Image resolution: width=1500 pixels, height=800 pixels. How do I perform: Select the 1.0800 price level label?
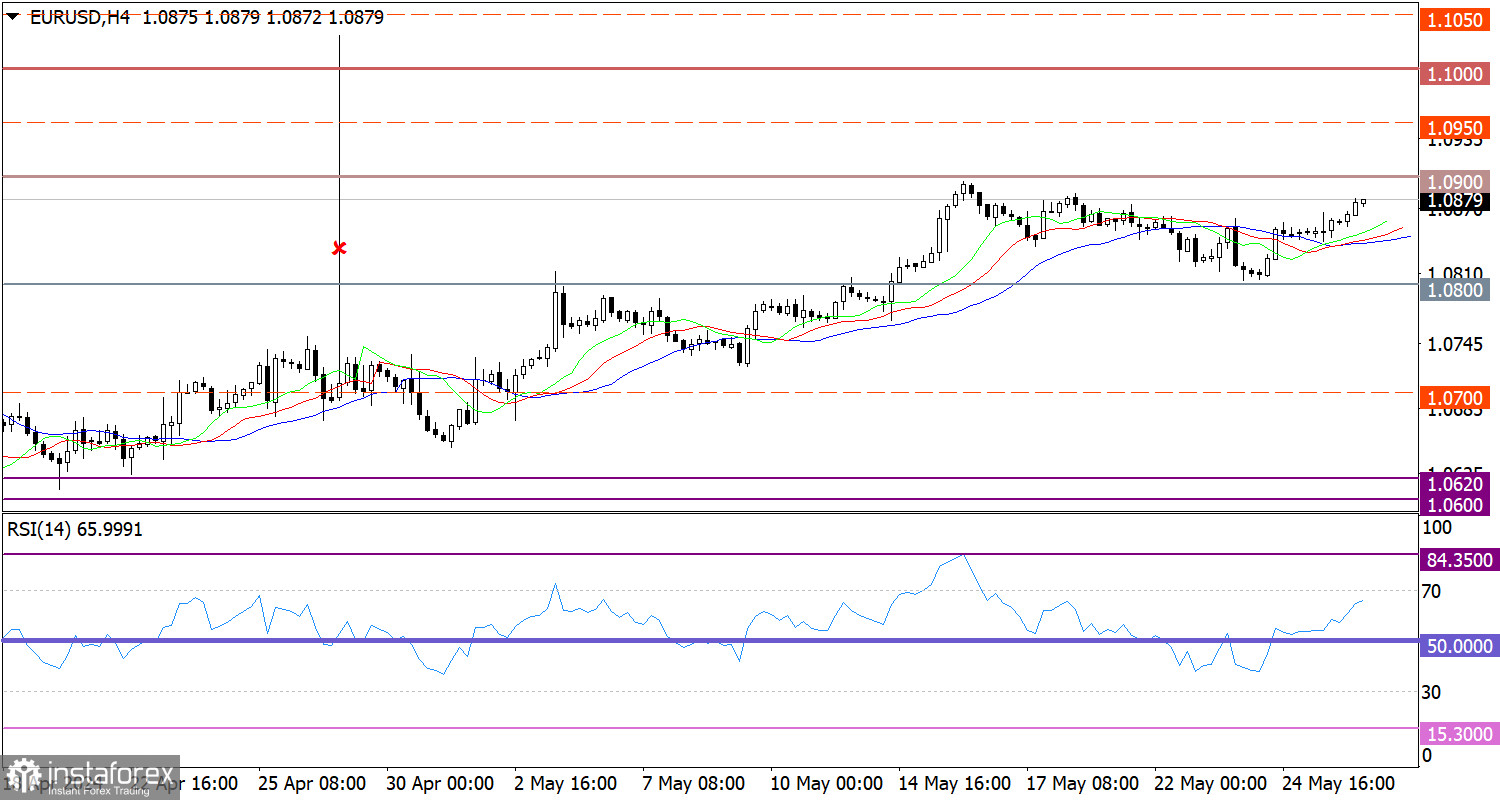click(x=1454, y=290)
